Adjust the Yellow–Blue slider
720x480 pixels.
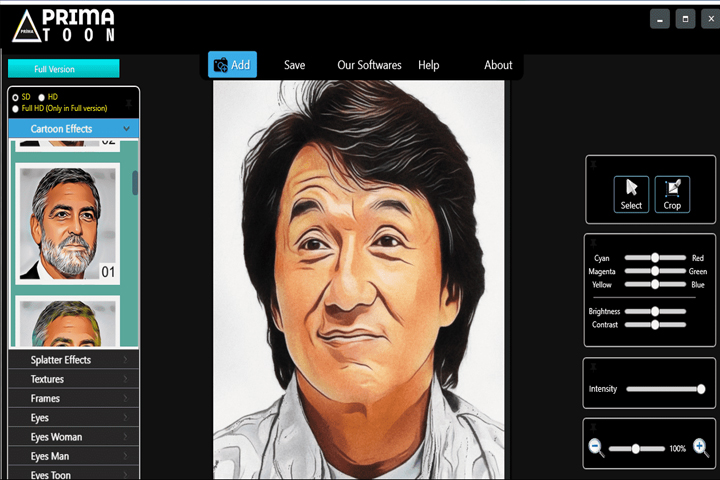point(655,284)
